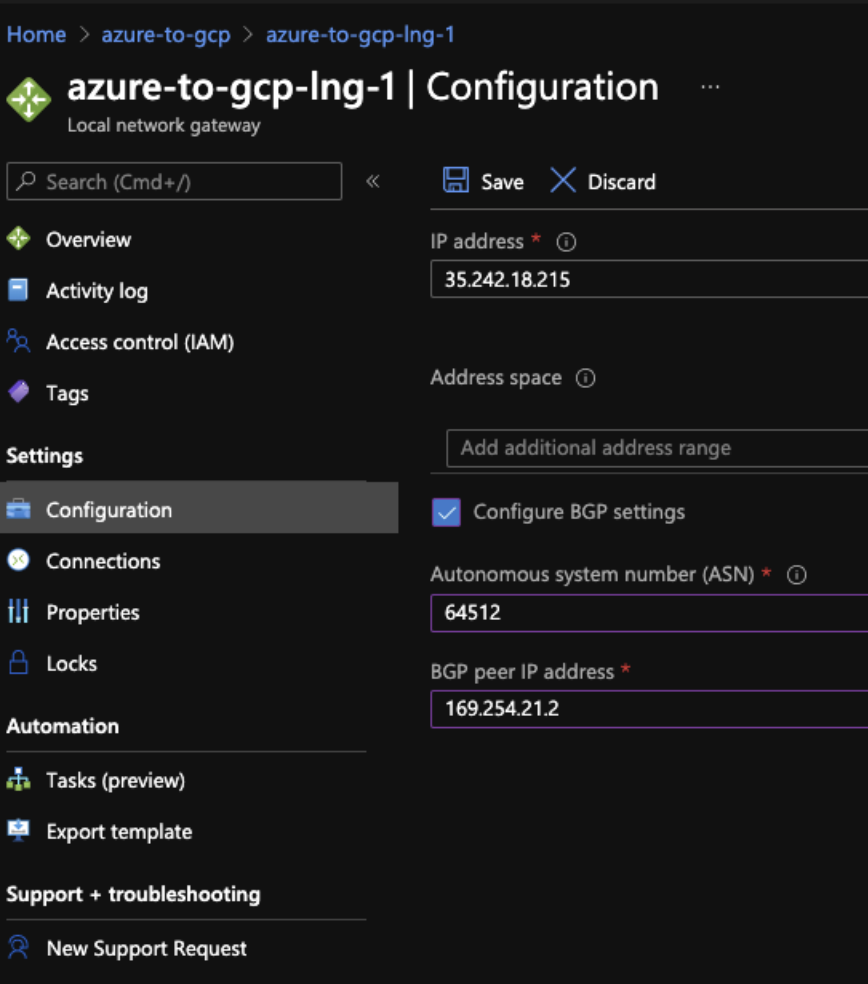Click the Export template icon
The width and height of the screenshot is (868, 984).
pyautogui.click(x=19, y=830)
